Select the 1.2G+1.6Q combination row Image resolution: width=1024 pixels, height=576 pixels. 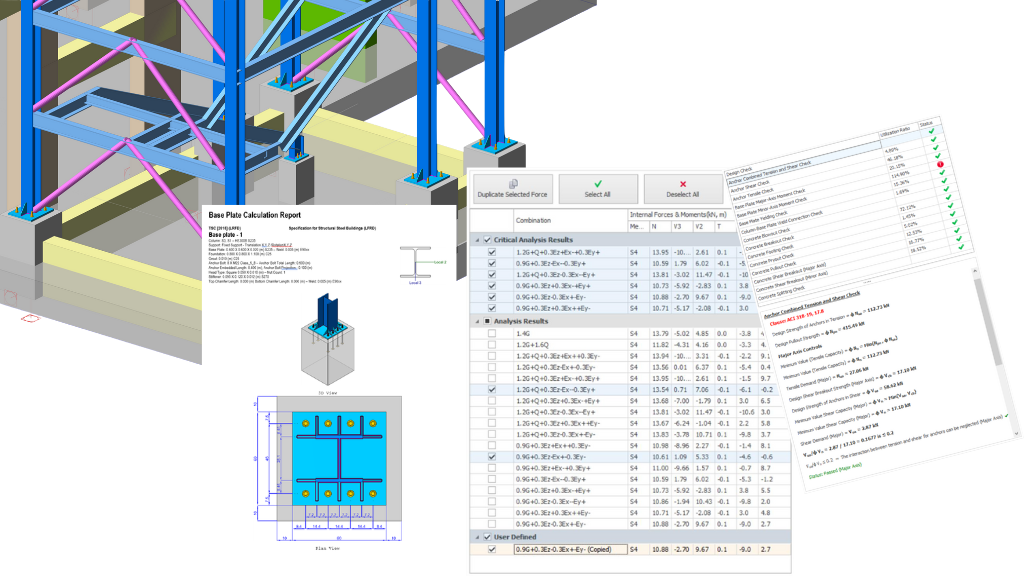pyautogui.click(x=560, y=346)
